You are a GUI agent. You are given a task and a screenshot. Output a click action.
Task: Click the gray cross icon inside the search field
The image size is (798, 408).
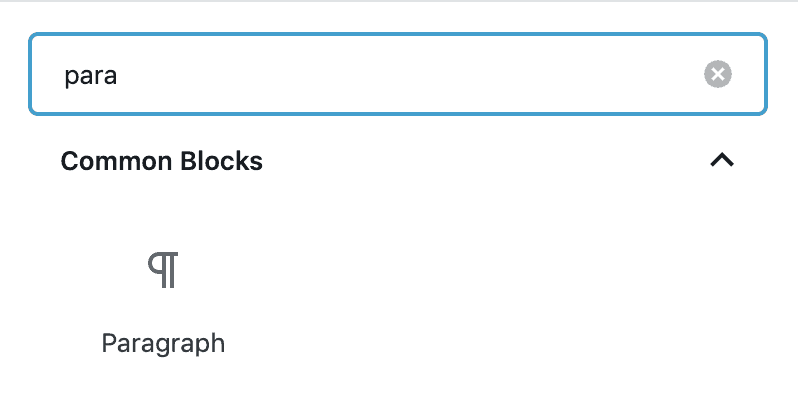click(718, 74)
